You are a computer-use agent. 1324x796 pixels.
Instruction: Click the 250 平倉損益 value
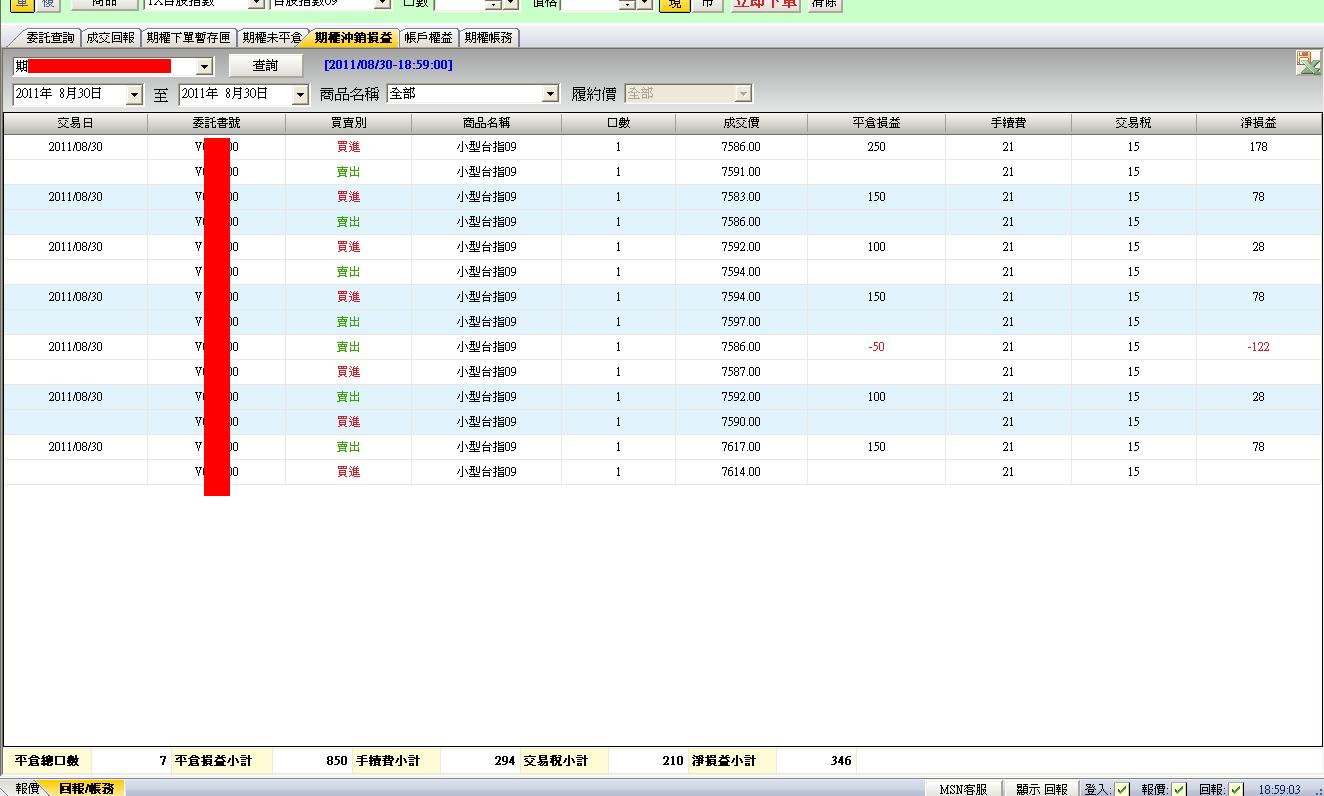point(876,147)
